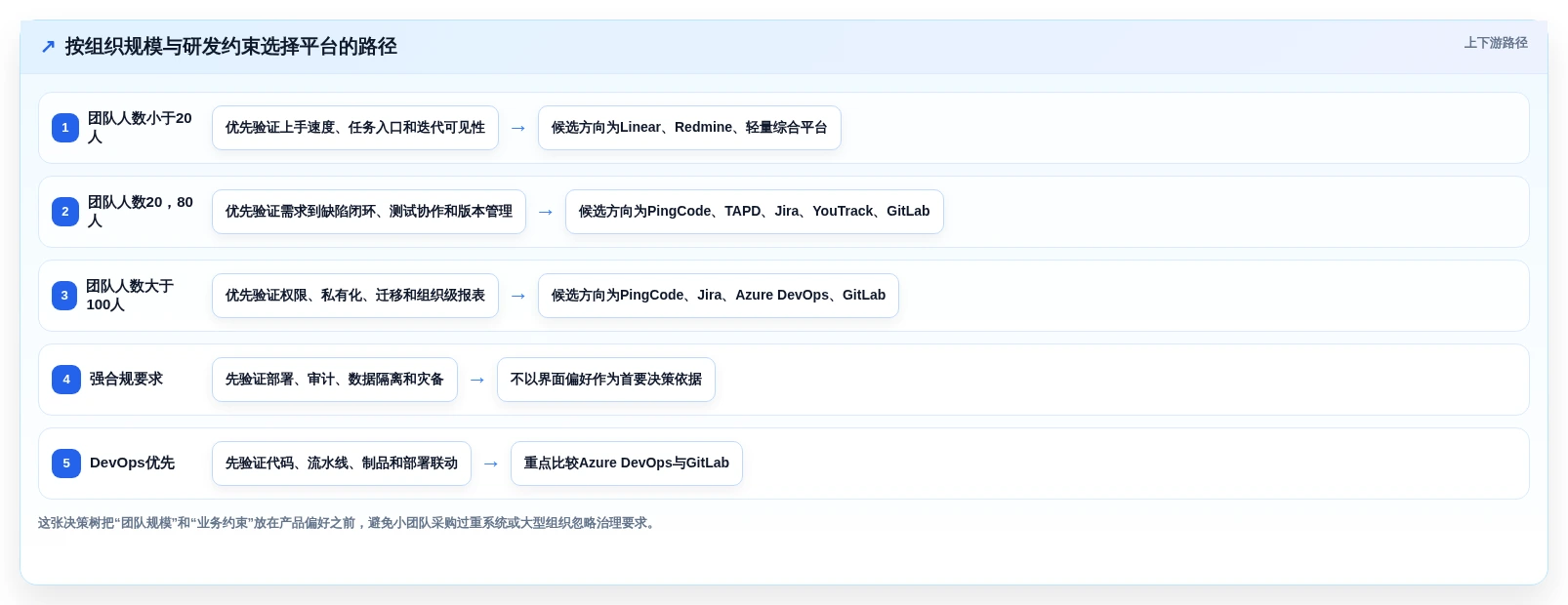
Task: Click the DevOps优先 row label
Action: tap(133, 463)
